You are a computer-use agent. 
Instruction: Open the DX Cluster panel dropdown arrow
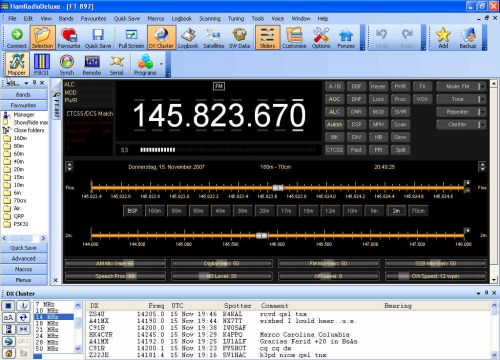(478, 293)
